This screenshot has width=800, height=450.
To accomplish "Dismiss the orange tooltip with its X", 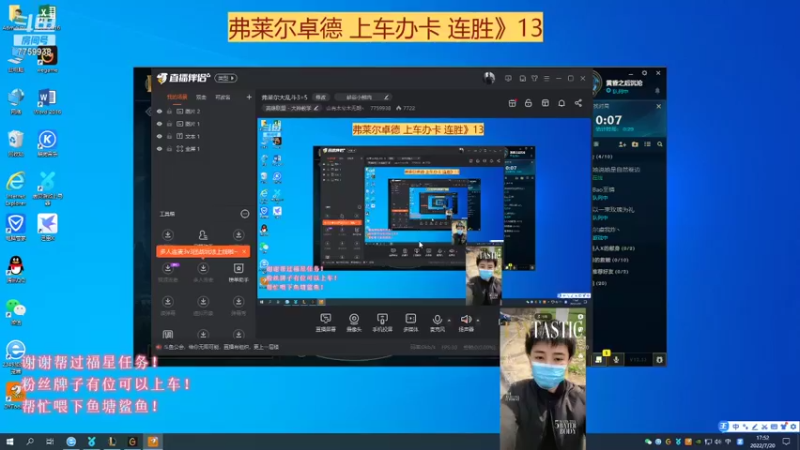I will (x=244, y=252).
